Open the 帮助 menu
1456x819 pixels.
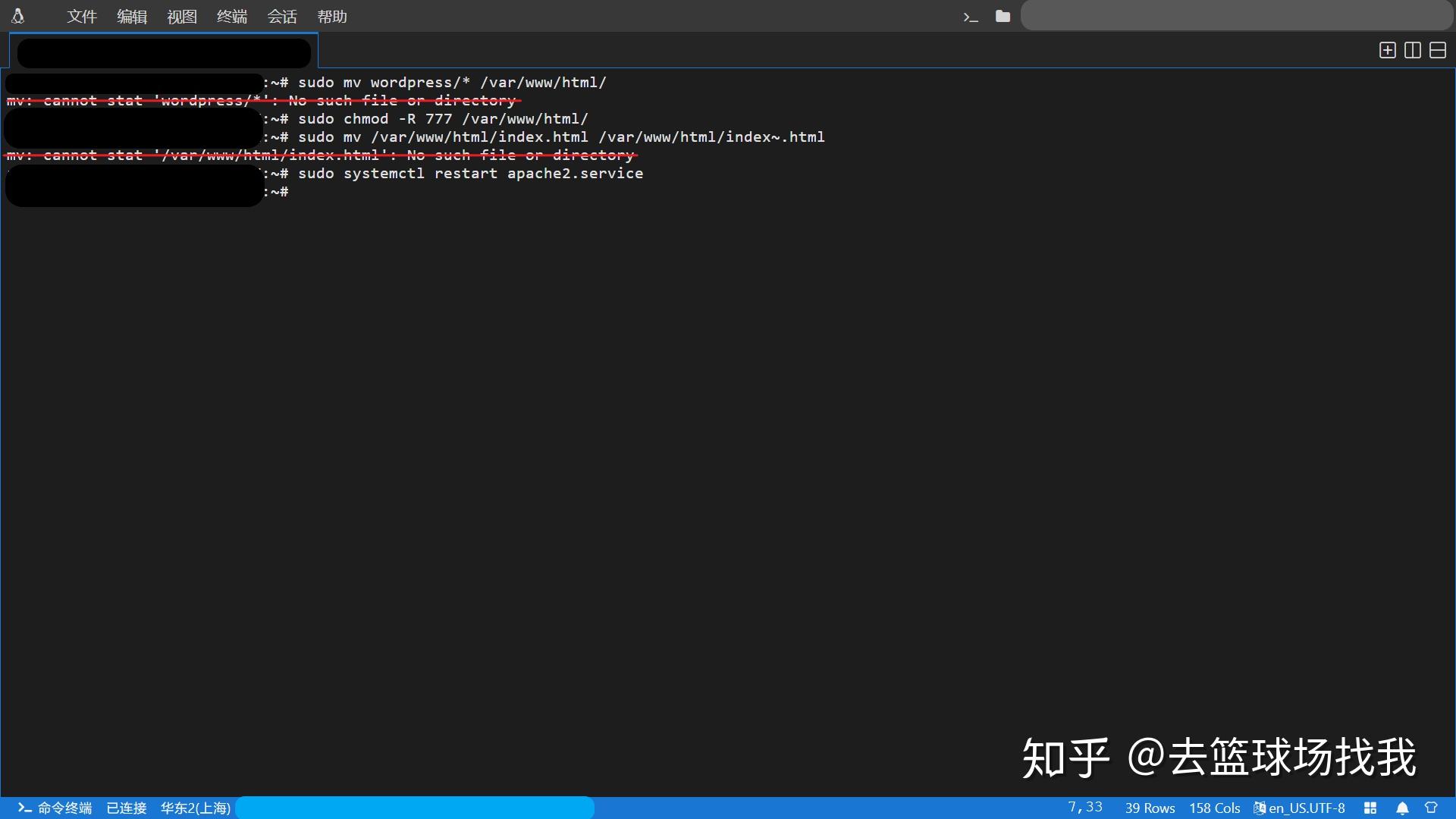[x=332, y=16]
